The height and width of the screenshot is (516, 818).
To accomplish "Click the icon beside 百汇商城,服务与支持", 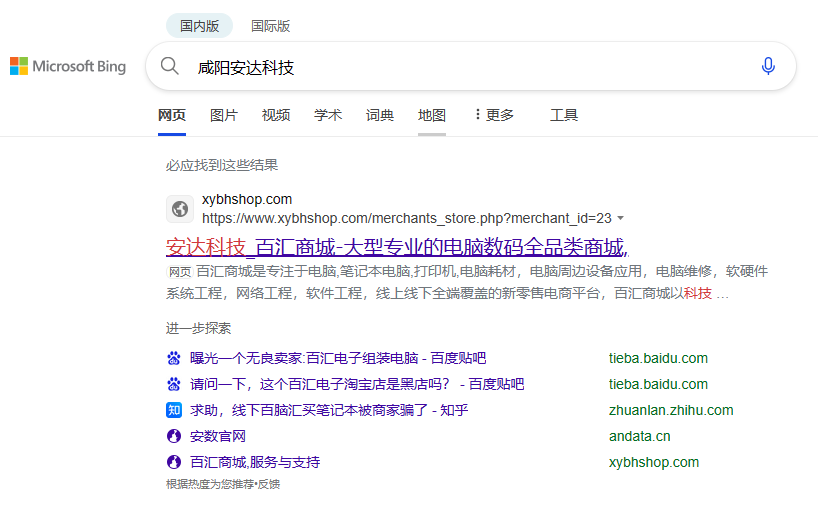I will pos(174,462).
